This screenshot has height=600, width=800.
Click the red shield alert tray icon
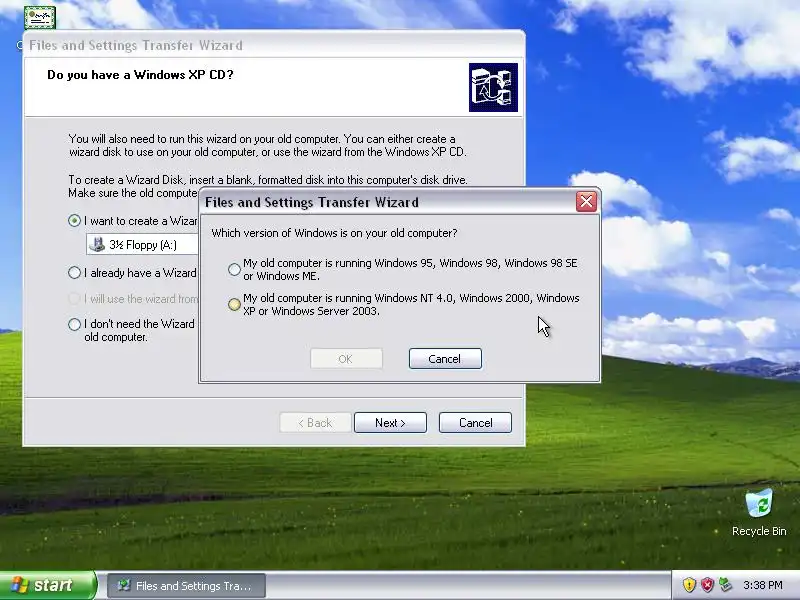pyautogui.click(x=707, y=585)
